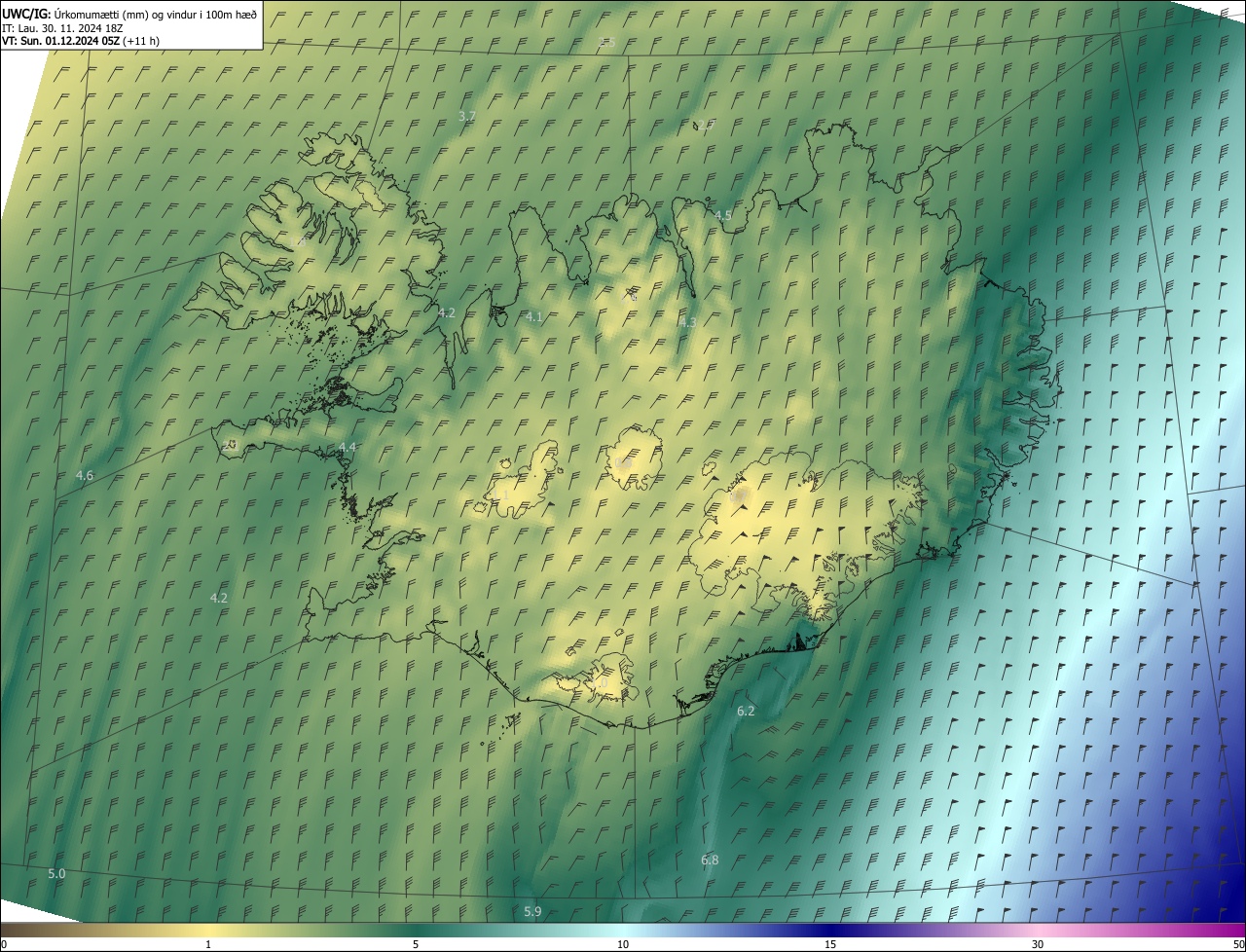
Task: Click the 30 tick on the colour scale
Action: (1038, 944)
